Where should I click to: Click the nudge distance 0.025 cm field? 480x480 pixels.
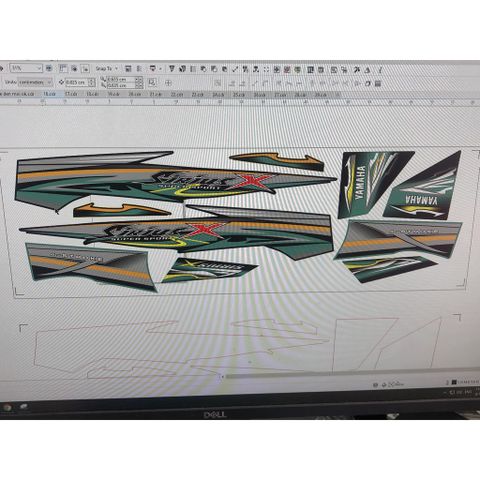click(76, 82)
